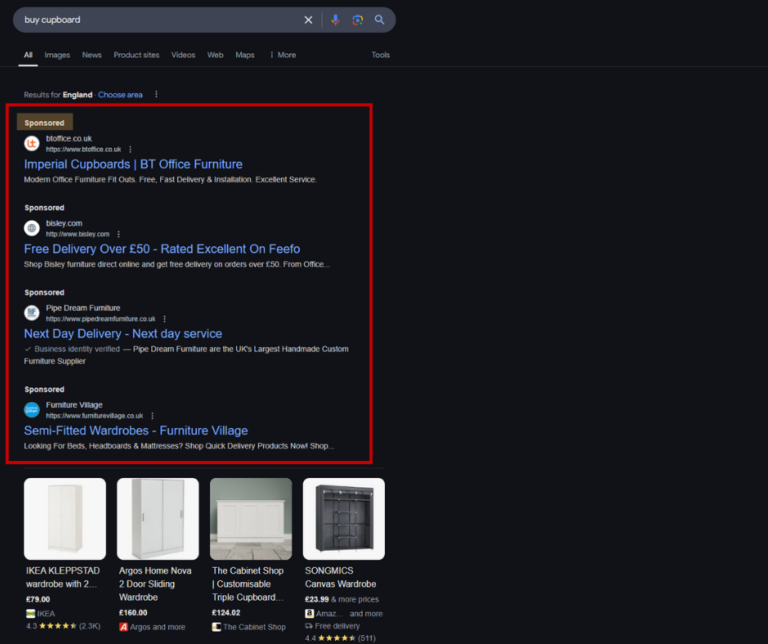Click the furniturevillage.co.uk URL text
This screenshot has height=644, width=768.
coord(95,416)
